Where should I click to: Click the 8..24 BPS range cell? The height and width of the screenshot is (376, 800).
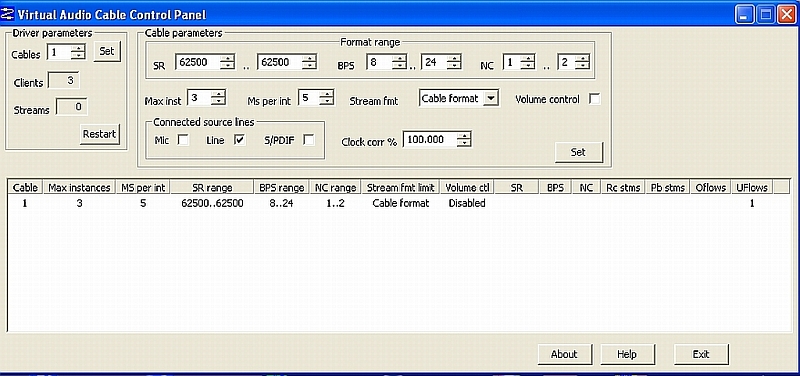[282, 203]
